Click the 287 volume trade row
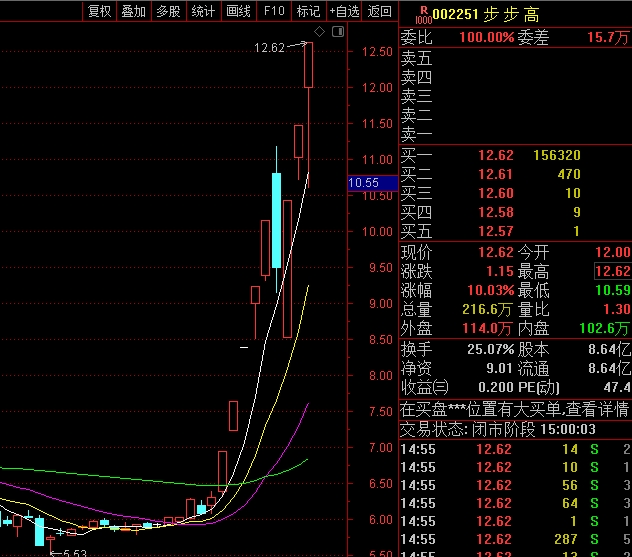This screenshot has width=632, height=557. point(515,539)
